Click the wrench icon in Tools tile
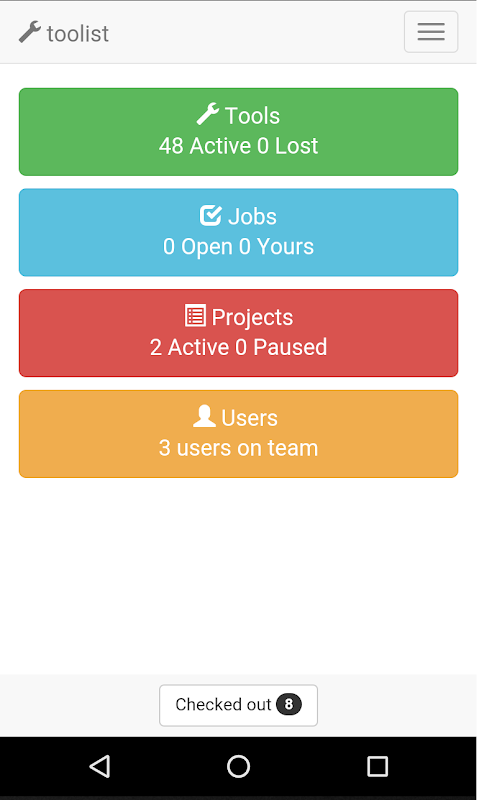This screenshot has height=800, width=479. [208, 114]
